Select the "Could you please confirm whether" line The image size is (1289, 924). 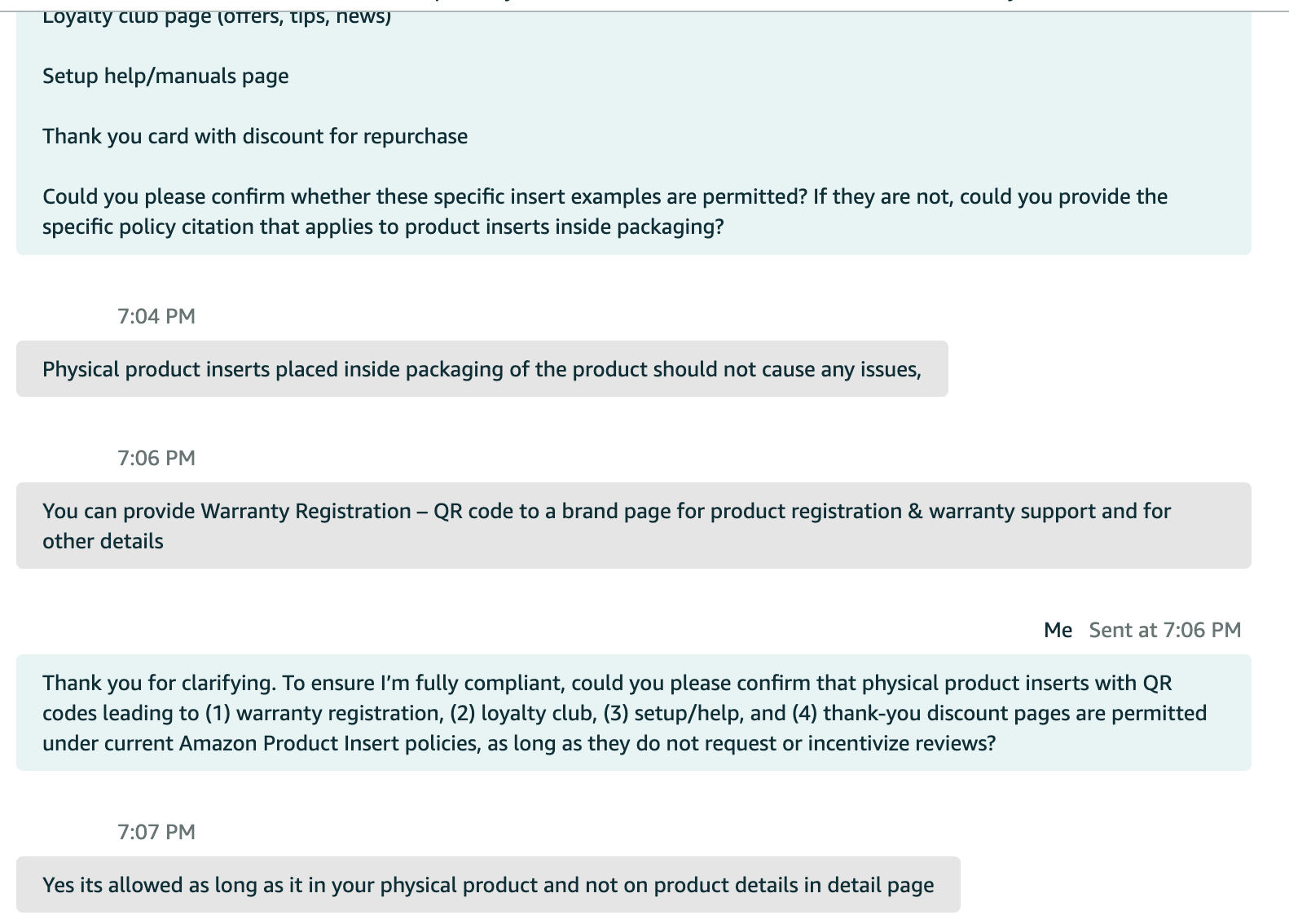pos(605,197)
